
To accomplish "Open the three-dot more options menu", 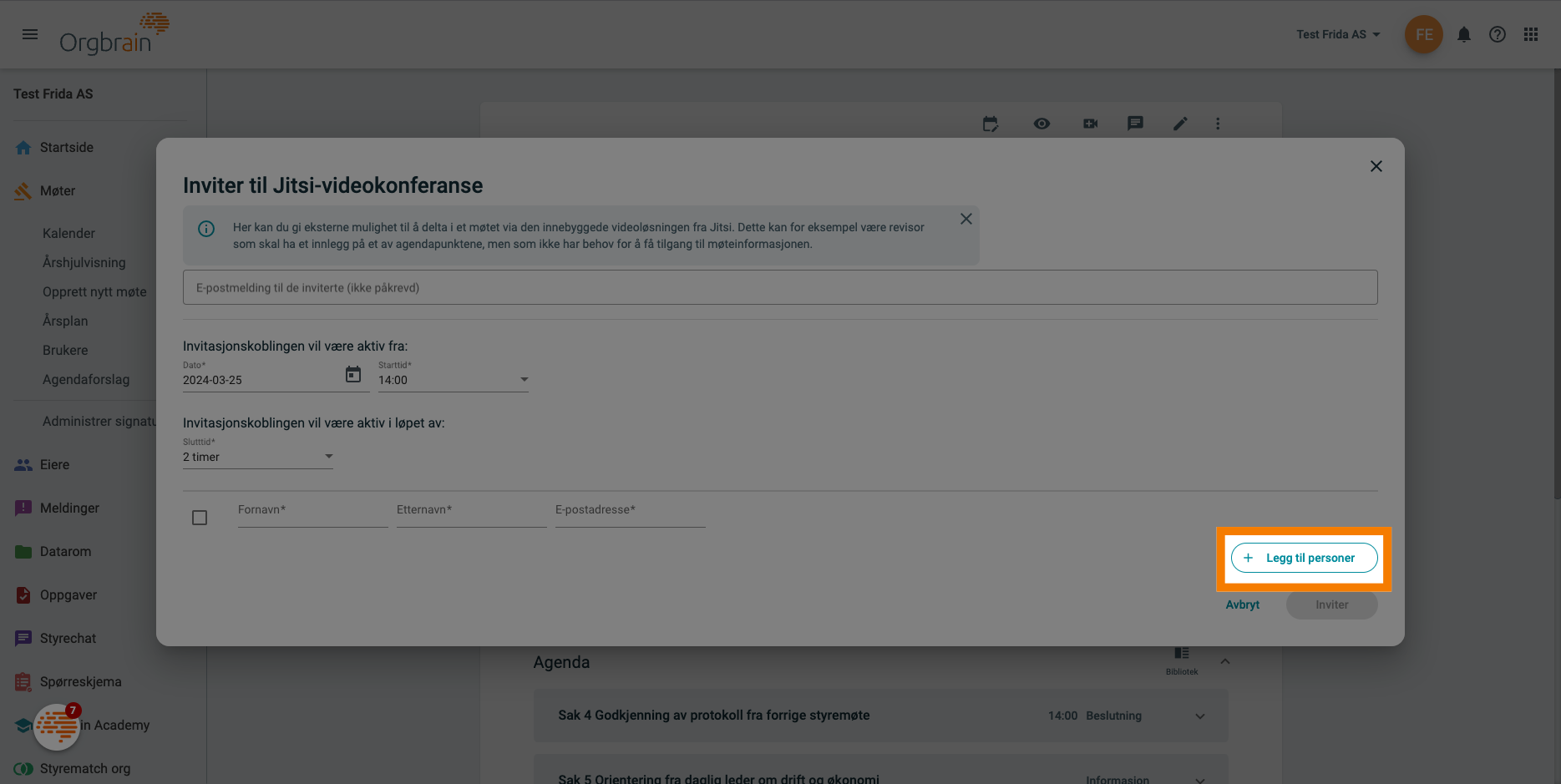I will [x=1218, y=124].
